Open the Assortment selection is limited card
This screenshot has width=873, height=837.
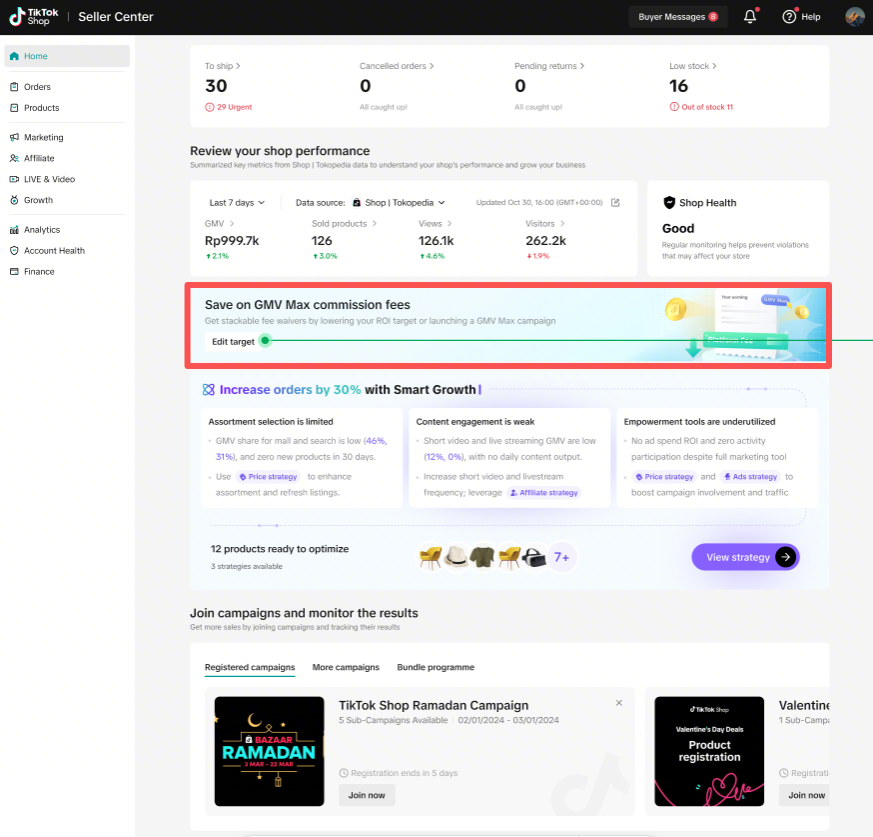click(x=301, y=458)
